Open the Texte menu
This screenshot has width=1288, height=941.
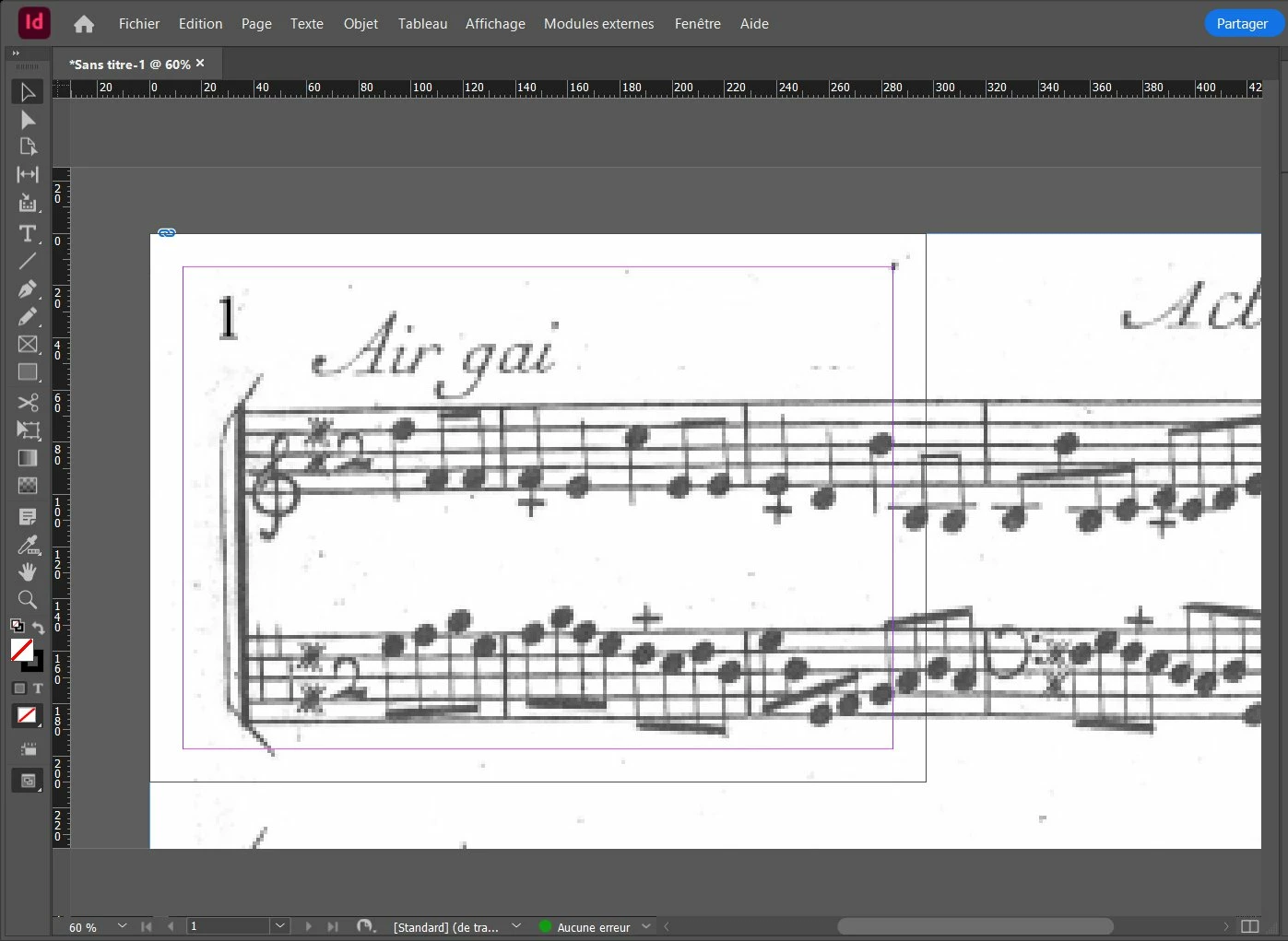coord(307,24)
